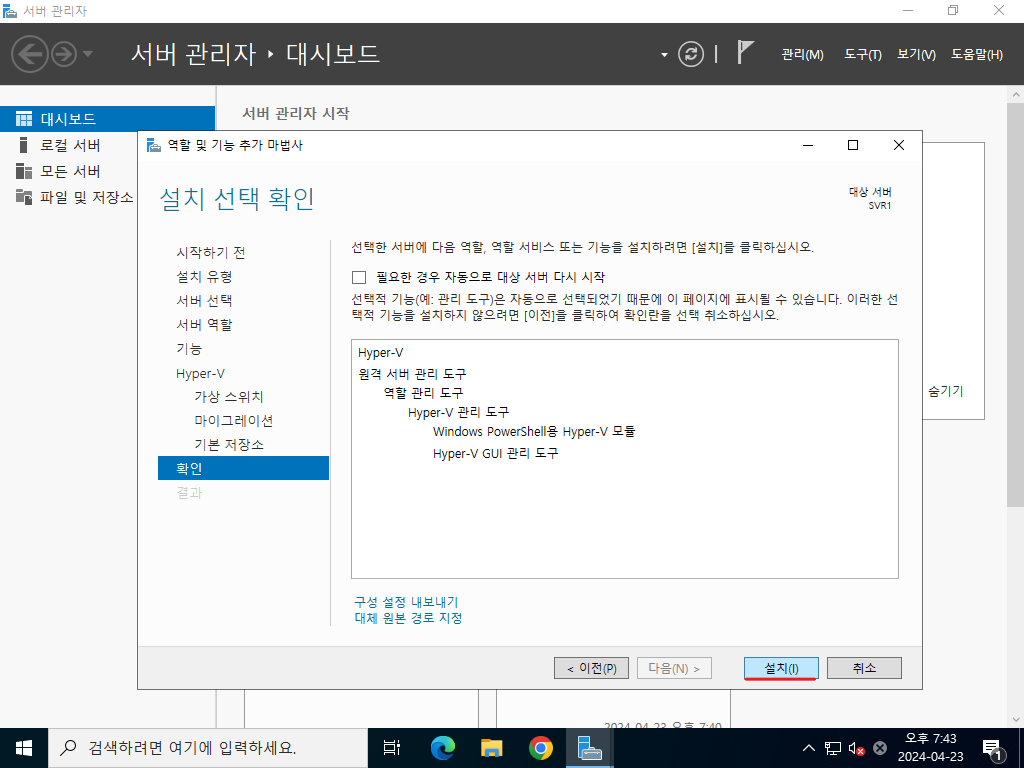The image size is (1024, 768).
Task: Click the Server Manager forward navigation arrow
Action: [64, 54]
